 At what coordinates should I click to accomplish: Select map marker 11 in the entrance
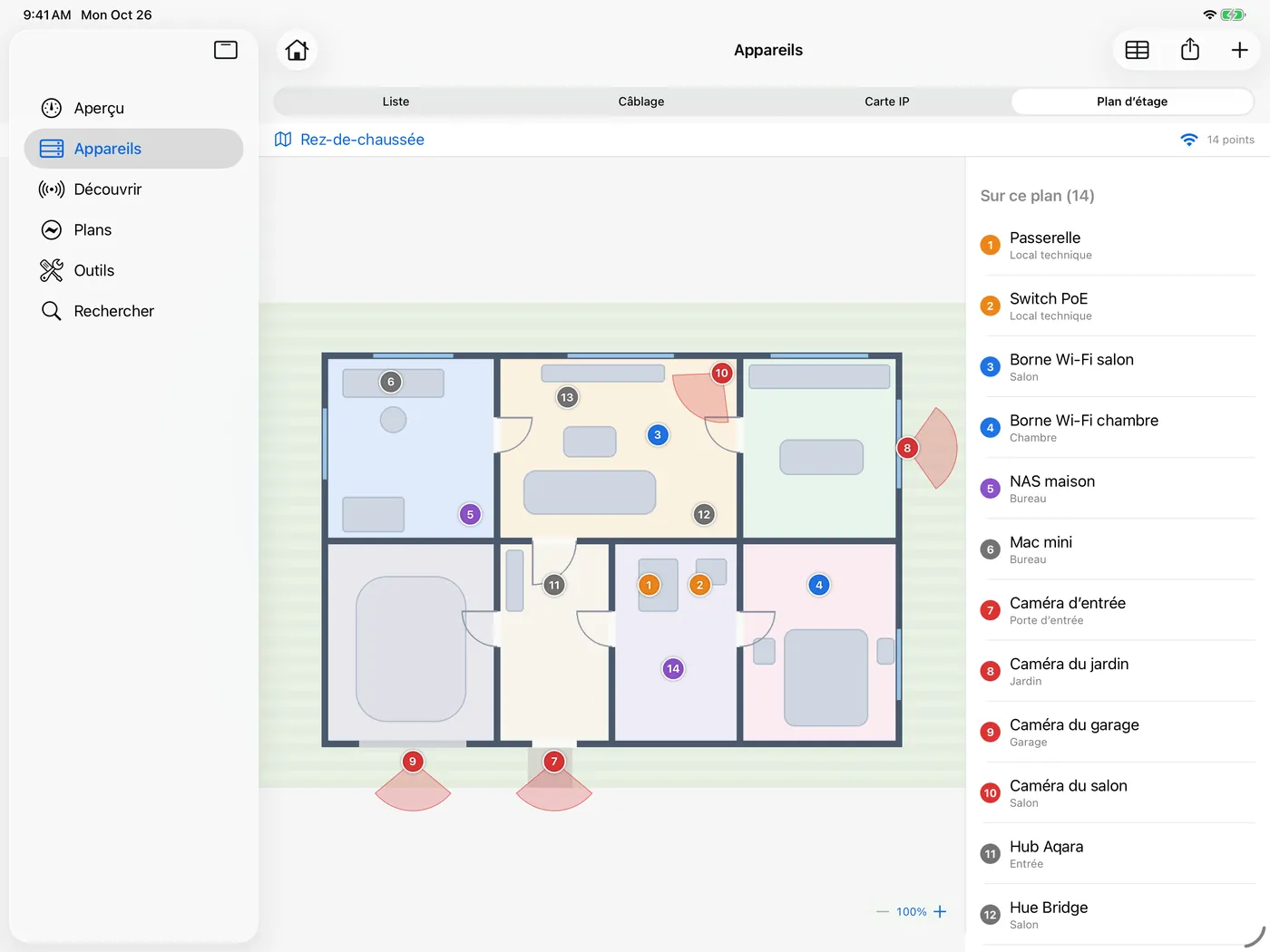point(554,585)
